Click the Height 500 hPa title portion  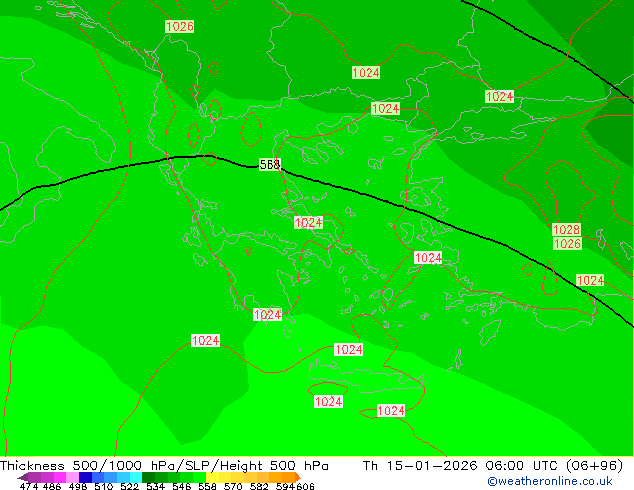coord(274,466)
